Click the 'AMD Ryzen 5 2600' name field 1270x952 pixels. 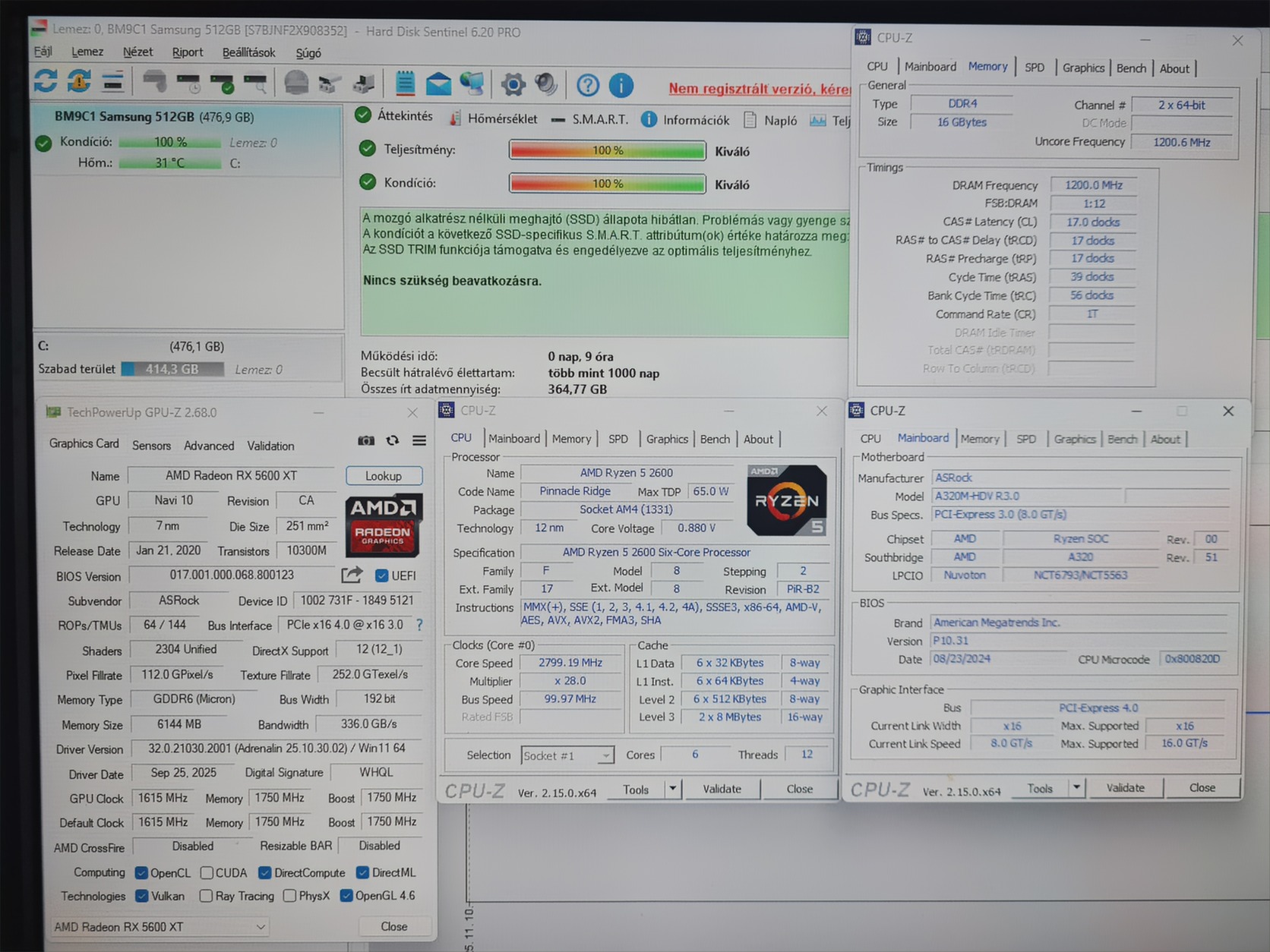(x=627, y=473)
